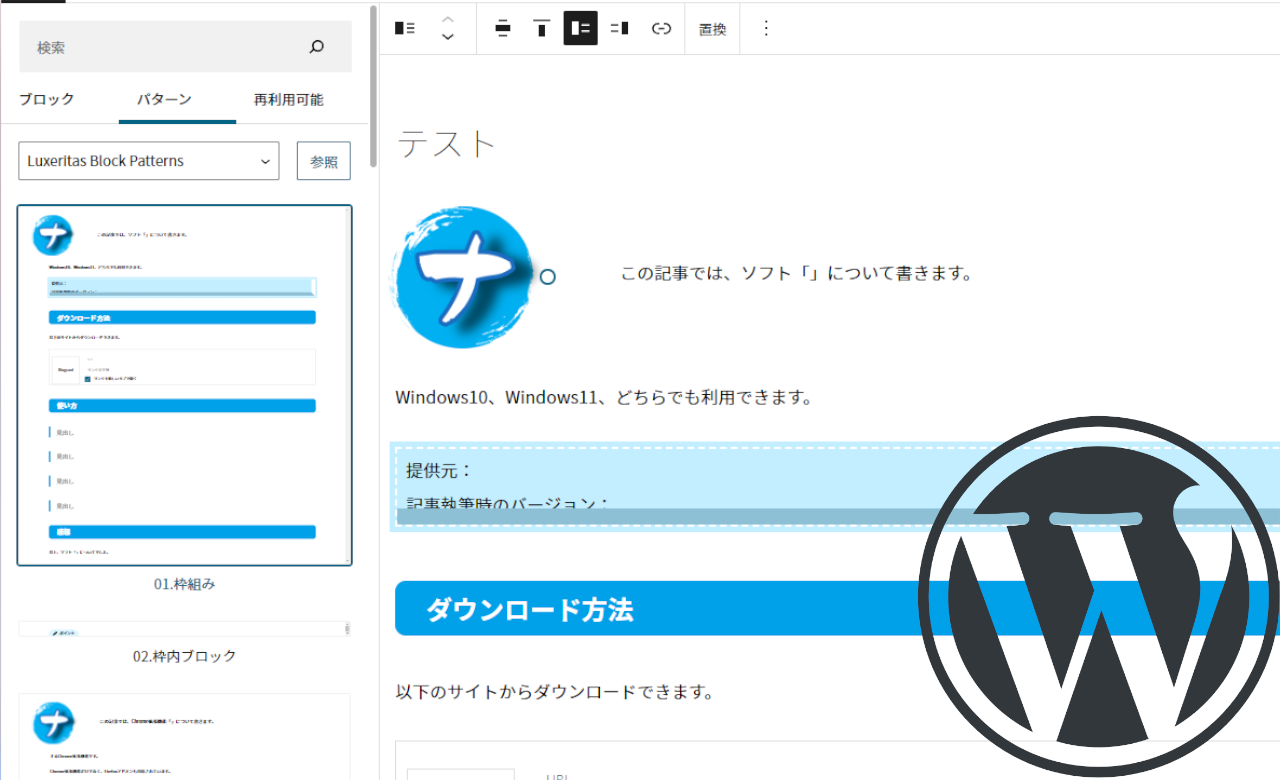Select the third pattern preview below 02.枠内ブロック
The height and width of the screenshot is (780, 1280).
[x=185, y=736]
